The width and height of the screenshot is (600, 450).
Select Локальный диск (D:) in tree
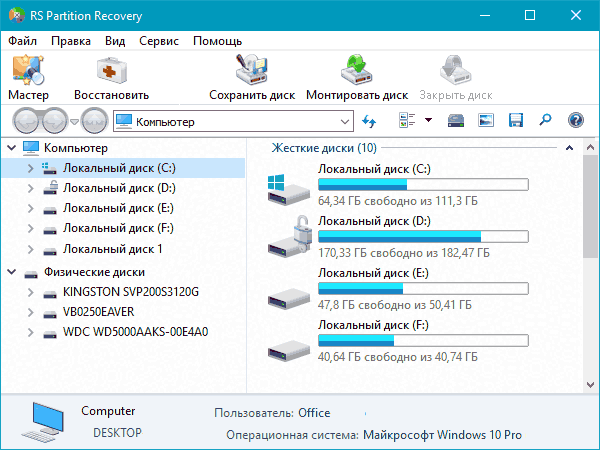coord(119,188)
